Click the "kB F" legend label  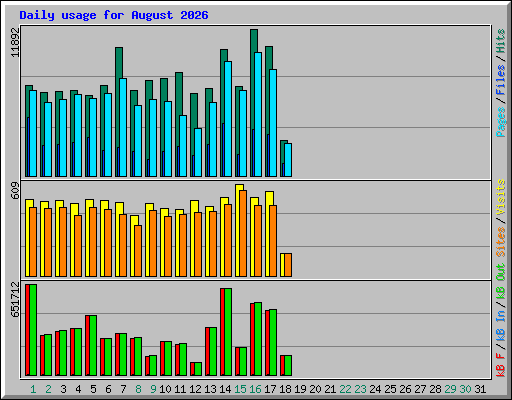(x=501, y=365)
